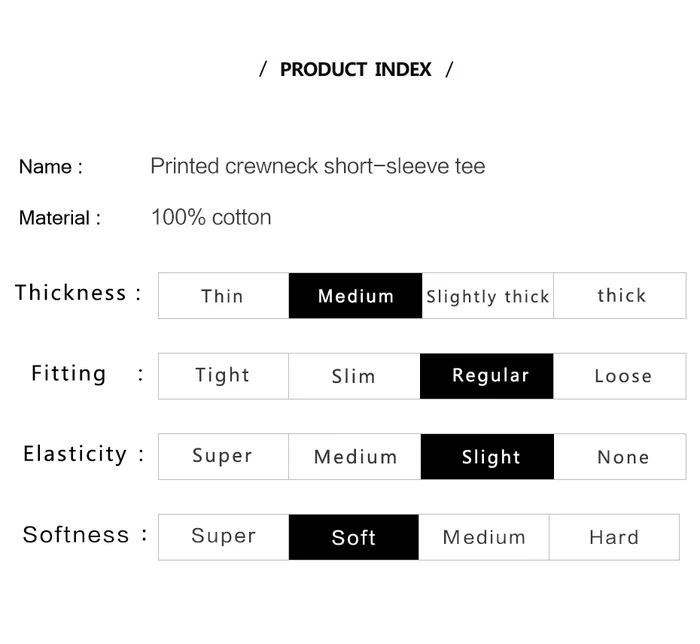700x644 pixels.
Task: Pick Hard softness option
Action: [614, 537]
